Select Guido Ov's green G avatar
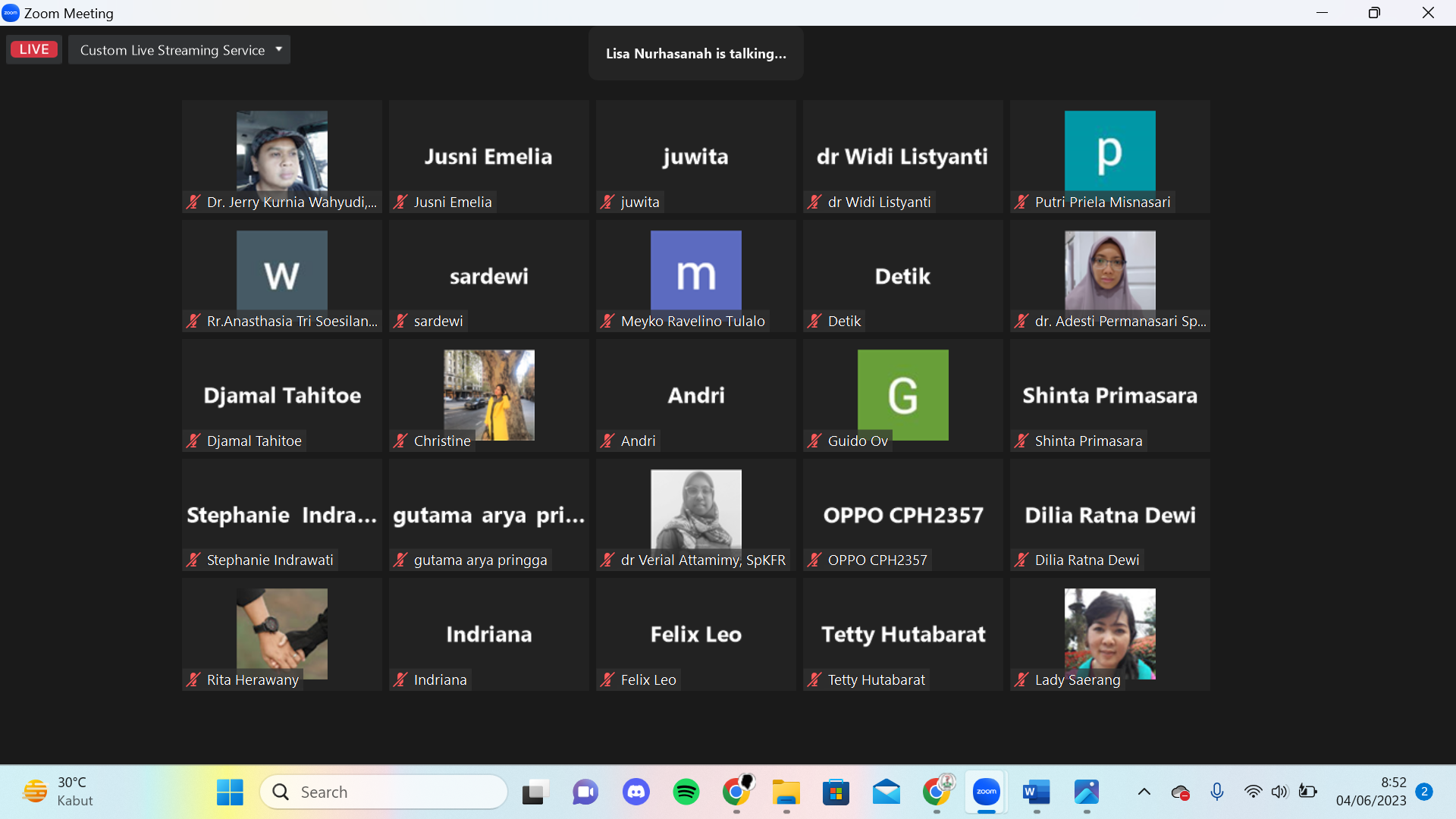The height and width of the screenshot is (819, 1456). (902, 394)
